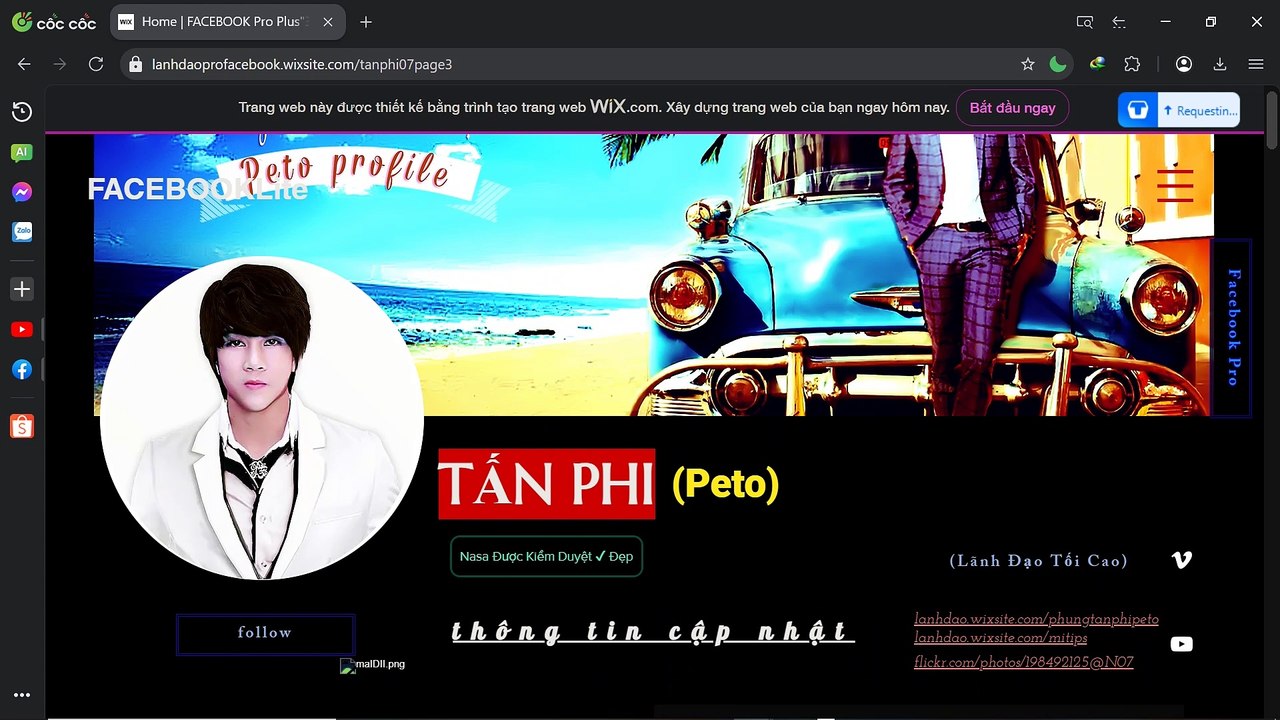Open Facebook from the browser sidebar

tap(22, 369)
